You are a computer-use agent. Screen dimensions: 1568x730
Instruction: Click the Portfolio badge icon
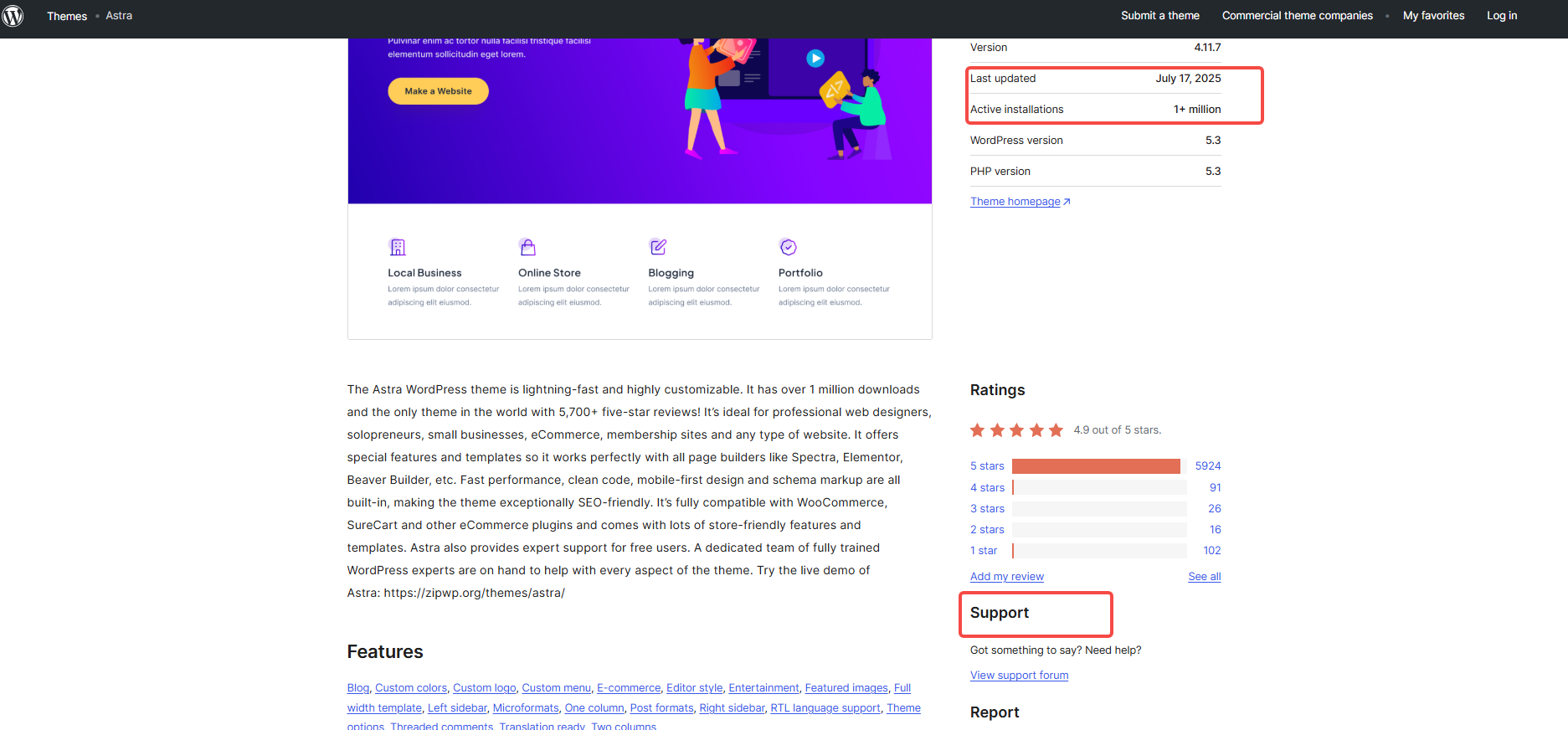click(788, 247)
